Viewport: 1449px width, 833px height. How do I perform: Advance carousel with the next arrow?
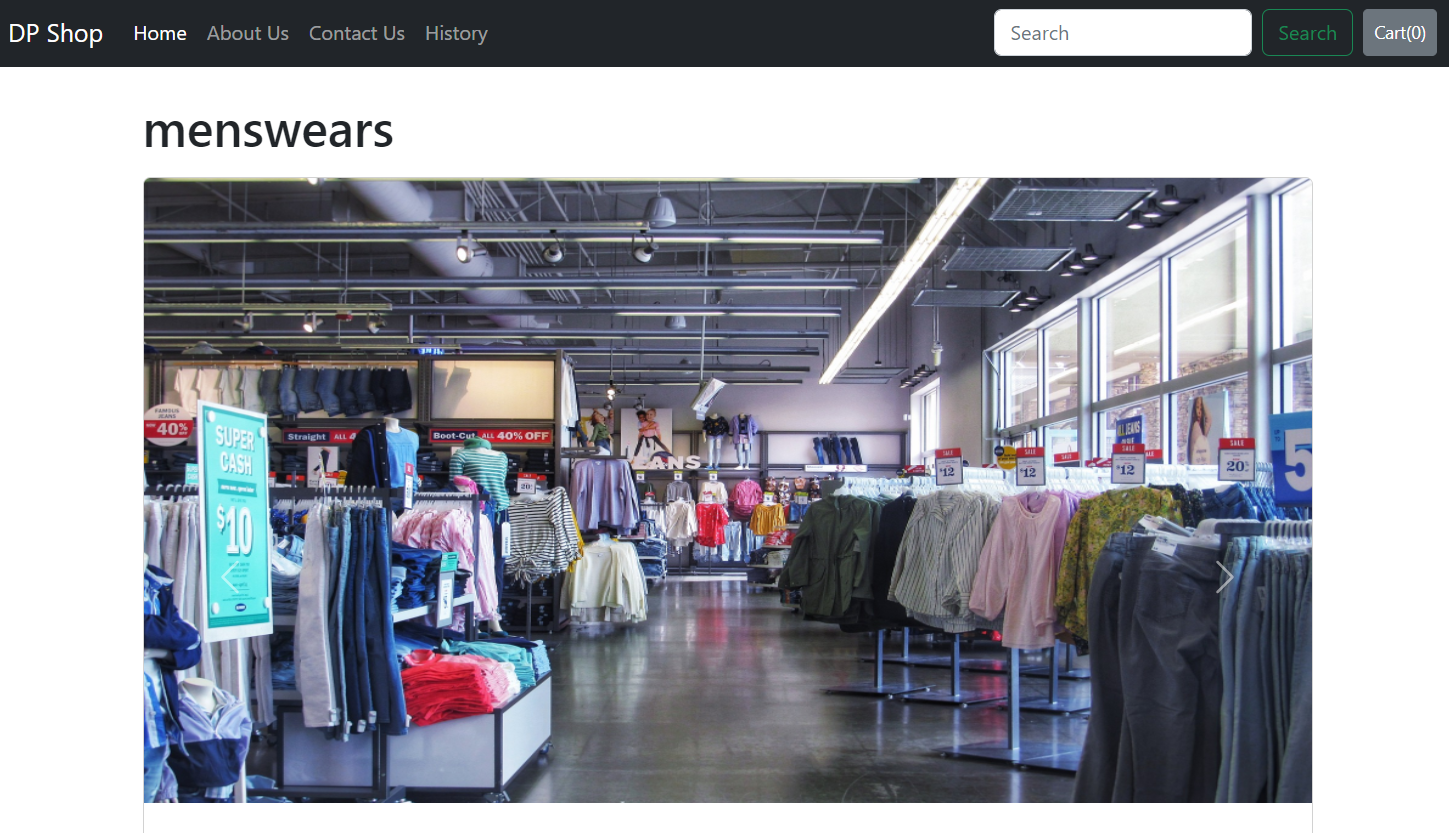click(x=1224, y=577)
